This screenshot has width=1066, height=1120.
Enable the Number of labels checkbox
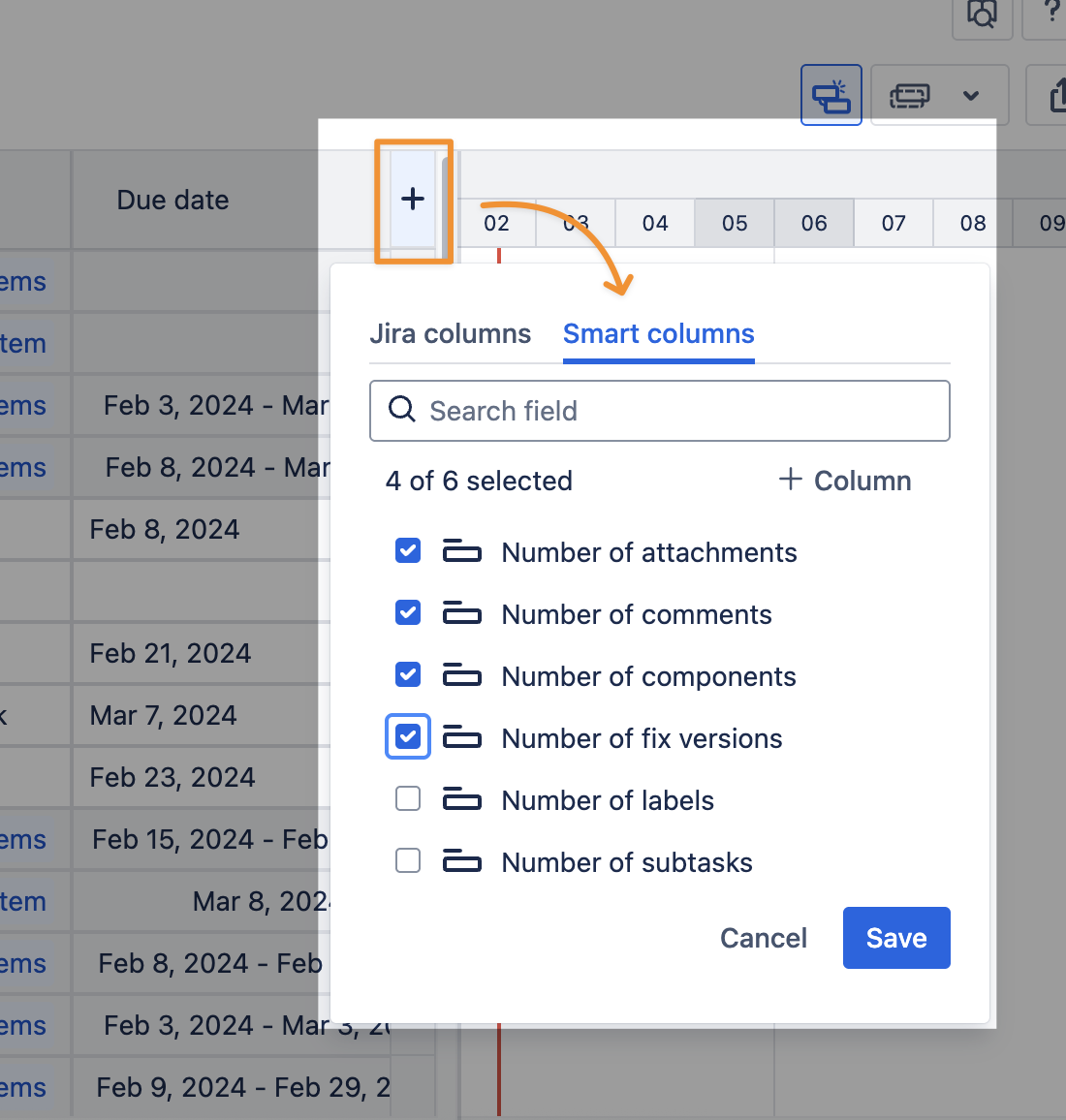tap(408, 799)
